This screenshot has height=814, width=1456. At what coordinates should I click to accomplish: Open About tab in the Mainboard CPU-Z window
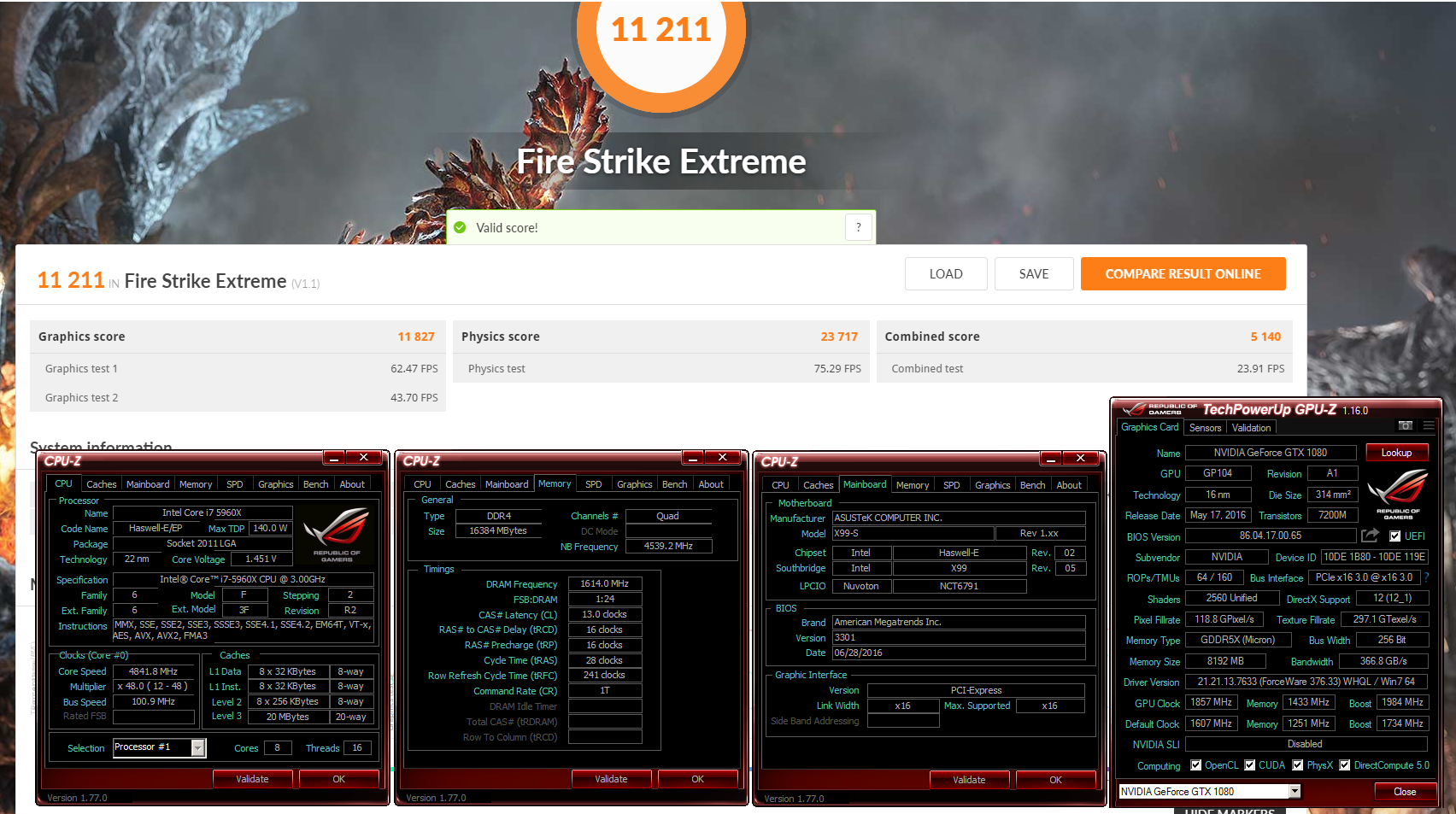click(x=1068, y=485)
